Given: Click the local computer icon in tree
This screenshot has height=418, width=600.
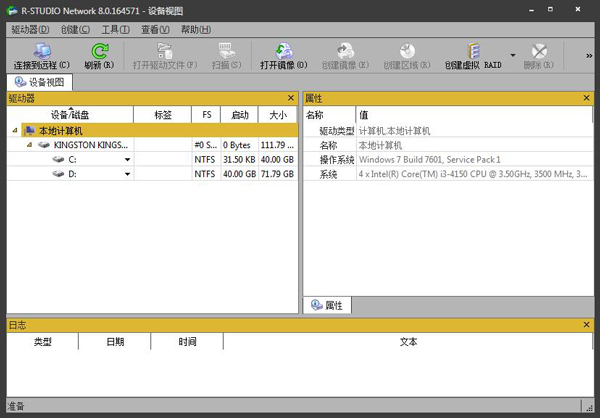Looking at the screenshot, I should click(x=29, y=131).
